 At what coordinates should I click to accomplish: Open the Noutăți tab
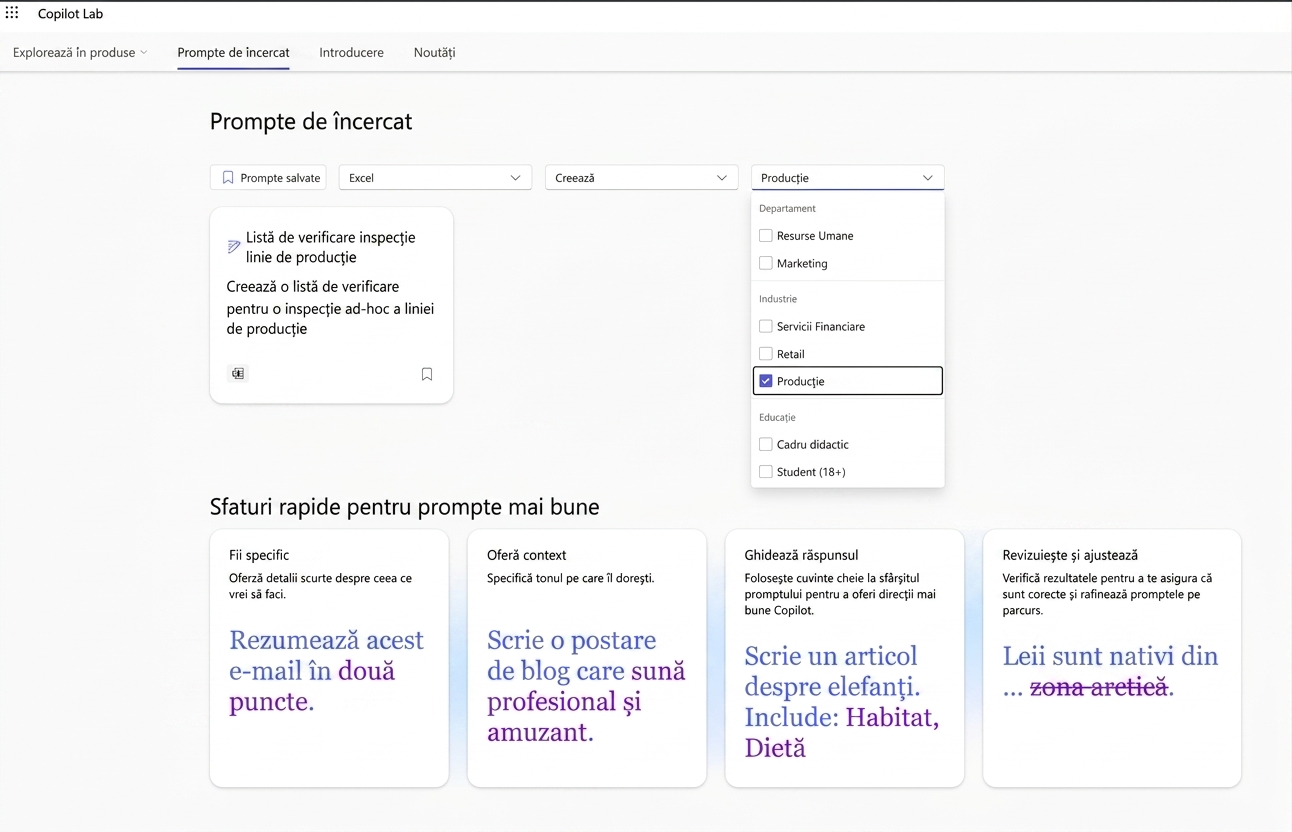434,52
